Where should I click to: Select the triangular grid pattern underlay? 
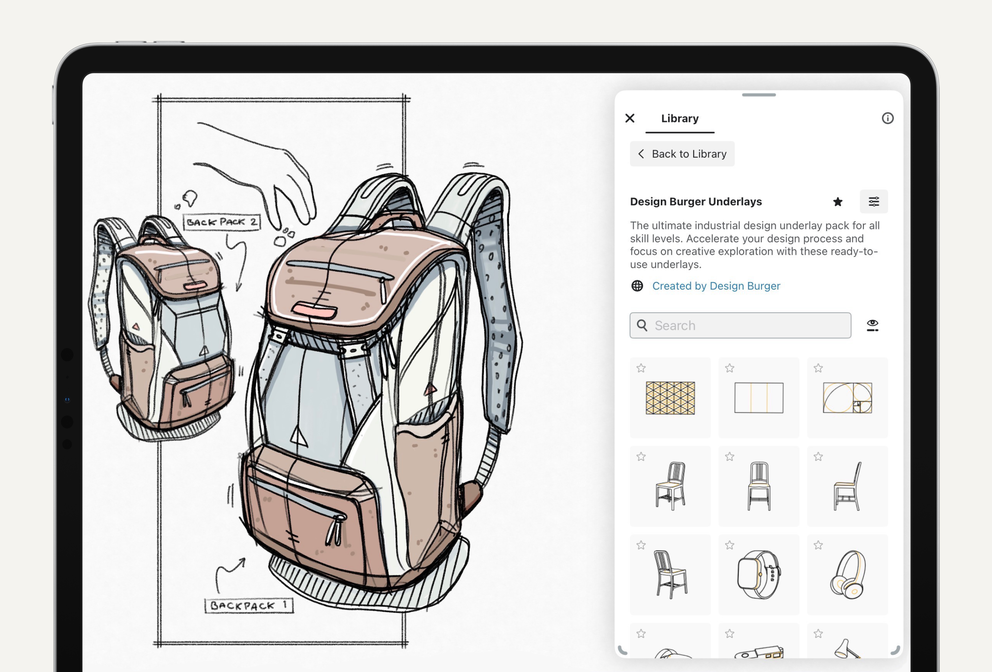click(670, 398)
